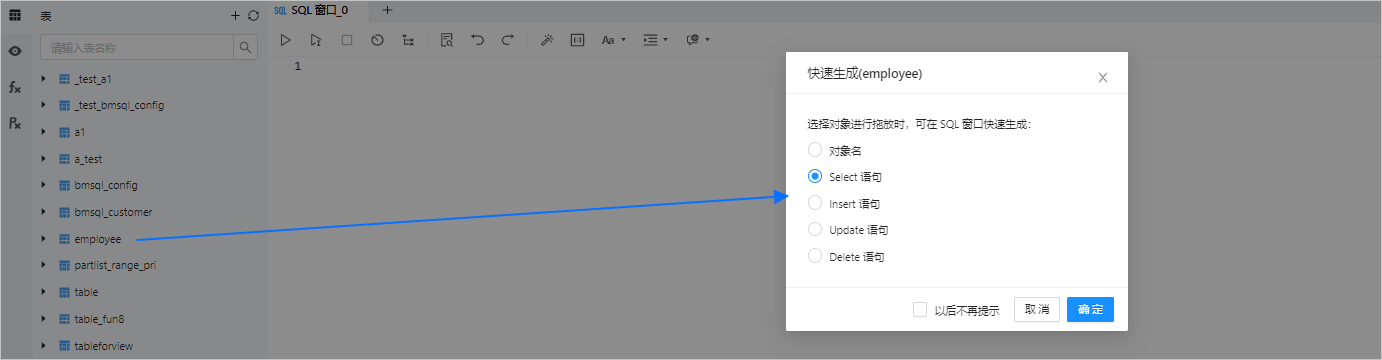Select the table_fun8 table
Image resolution: width=1382 pixels, height=360 pixels.
[99, 319]
